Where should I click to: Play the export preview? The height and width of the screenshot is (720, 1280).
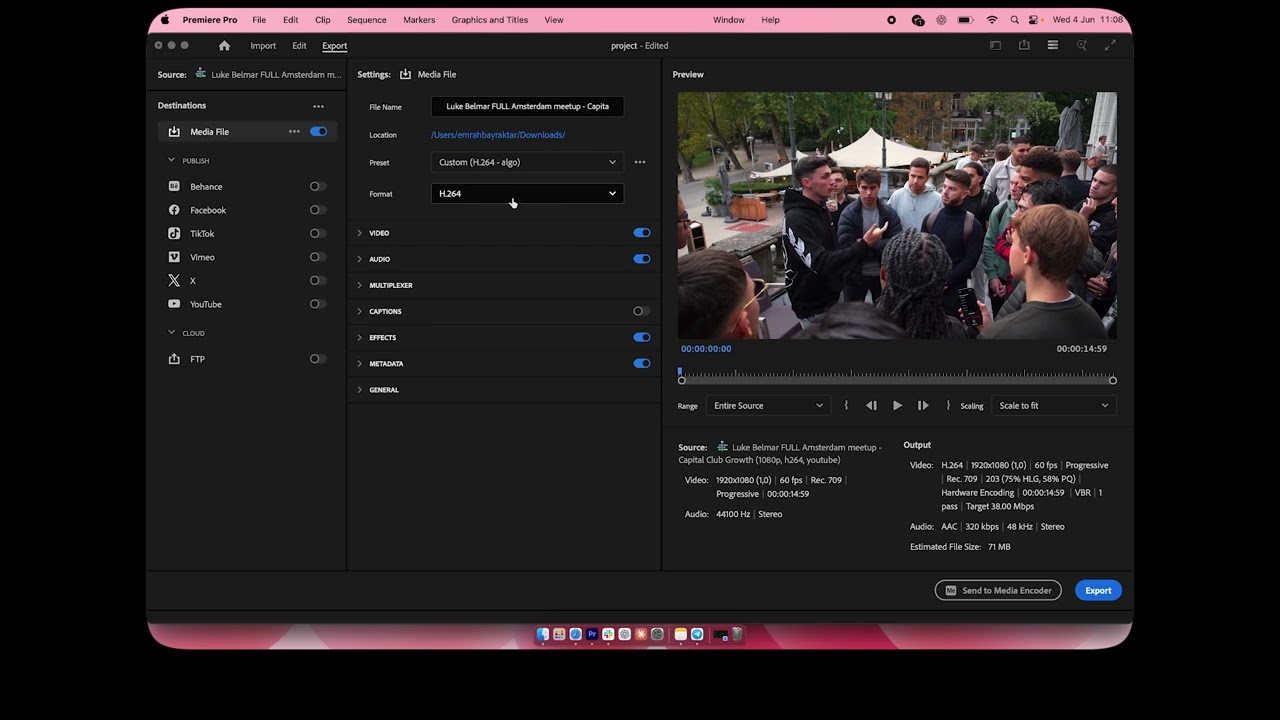pyautogui.click(x=897, y=406)
